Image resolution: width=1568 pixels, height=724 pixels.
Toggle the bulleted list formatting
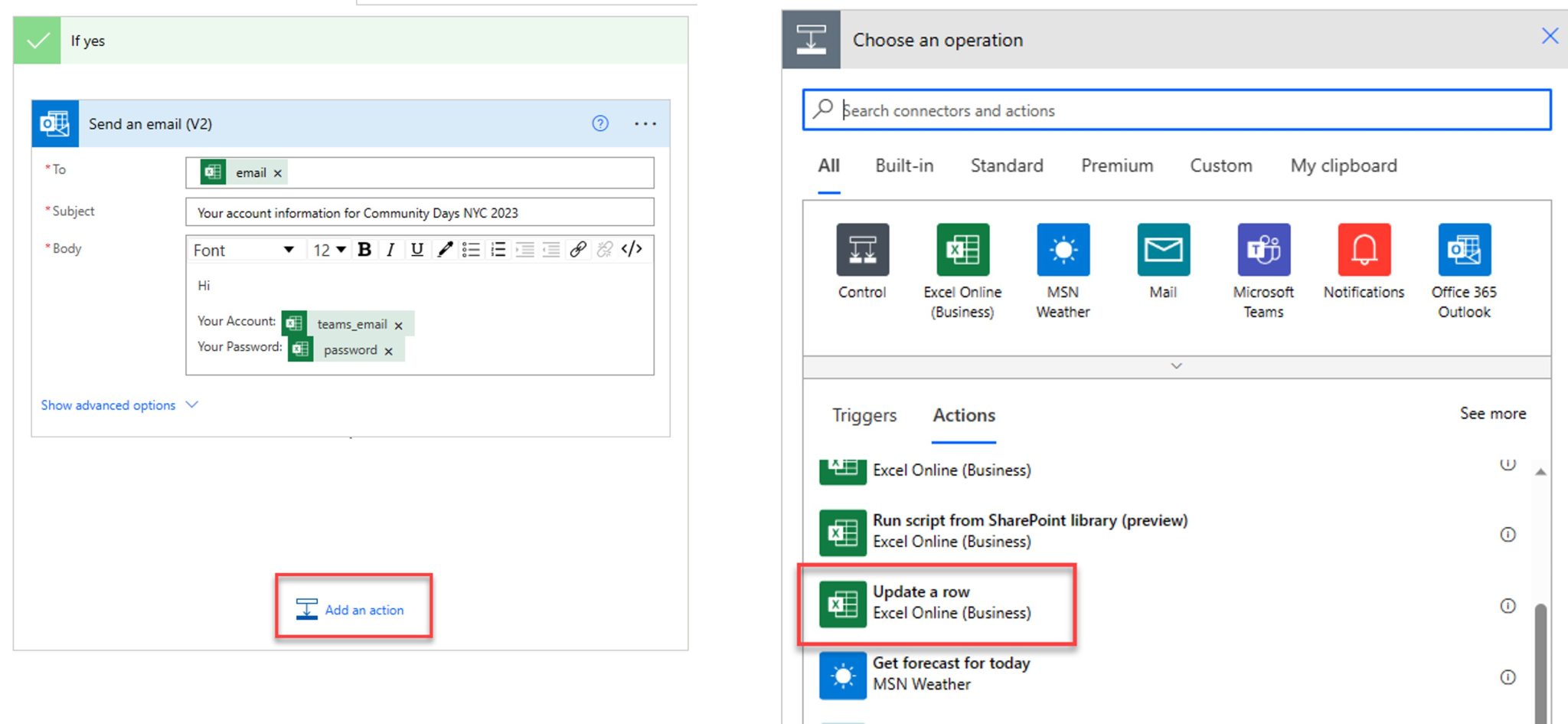471,248
